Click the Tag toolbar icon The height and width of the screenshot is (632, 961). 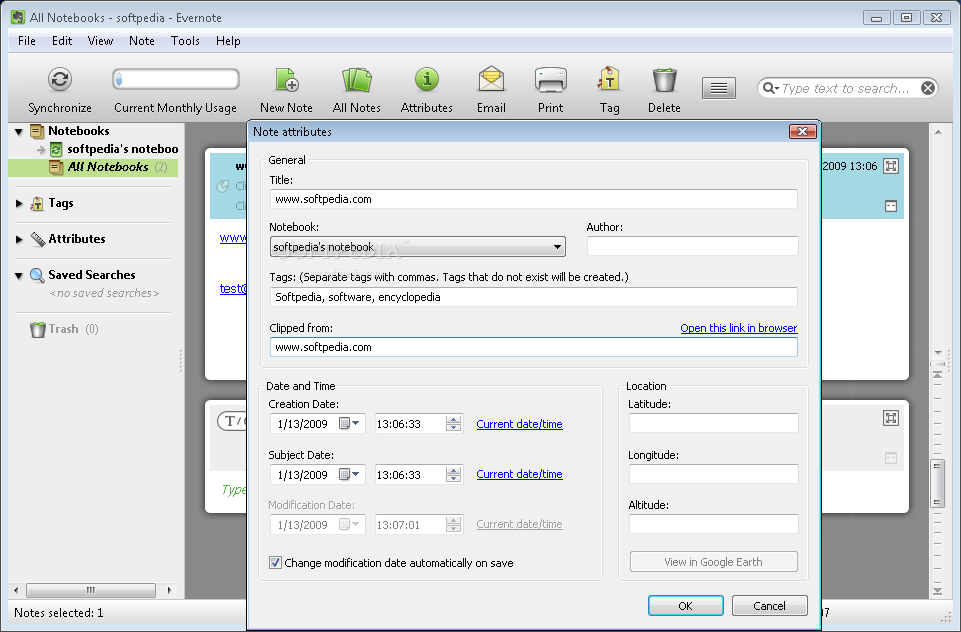(609, 80)
